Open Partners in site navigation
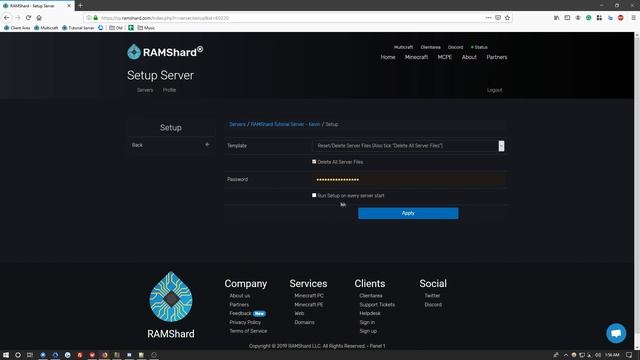The width and height of the screenshot is (640, 360). click(497, 57)
